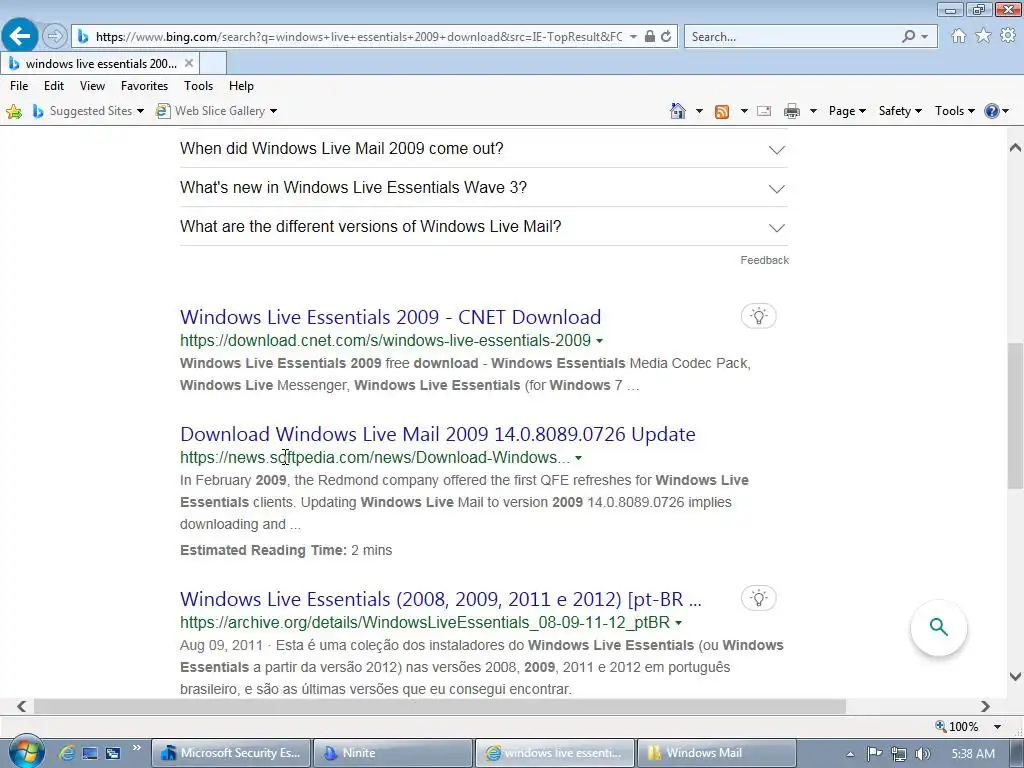Viewport: 1024px width, 768px height.
Task: Click the Action Center flag tray icon
Action: tap(874, 754)
